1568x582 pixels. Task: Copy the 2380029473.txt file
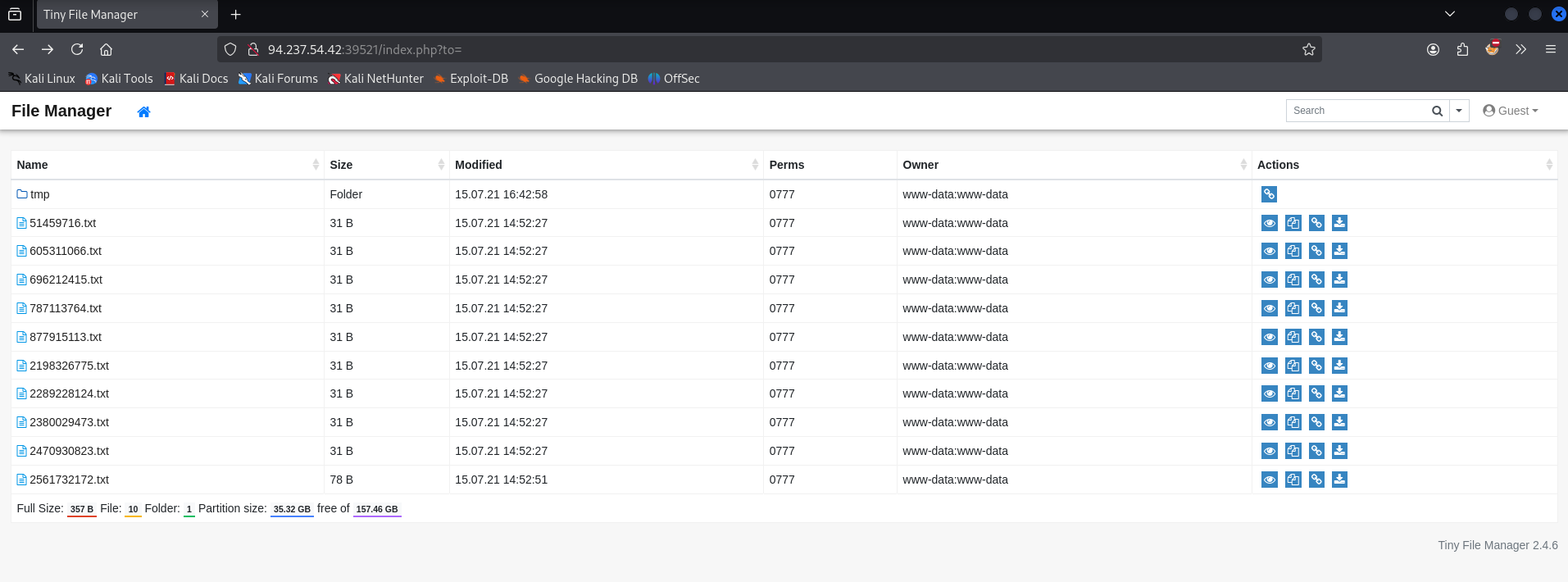[1293, 422]
